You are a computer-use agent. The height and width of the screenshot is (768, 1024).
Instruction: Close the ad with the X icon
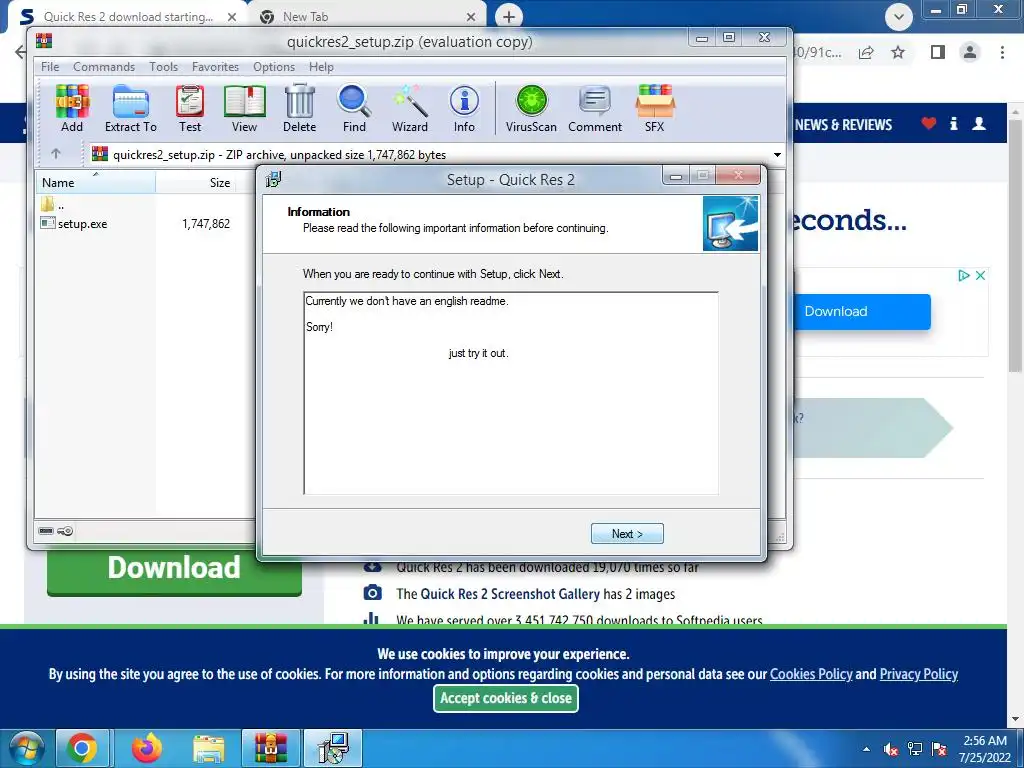pos(980,276)
